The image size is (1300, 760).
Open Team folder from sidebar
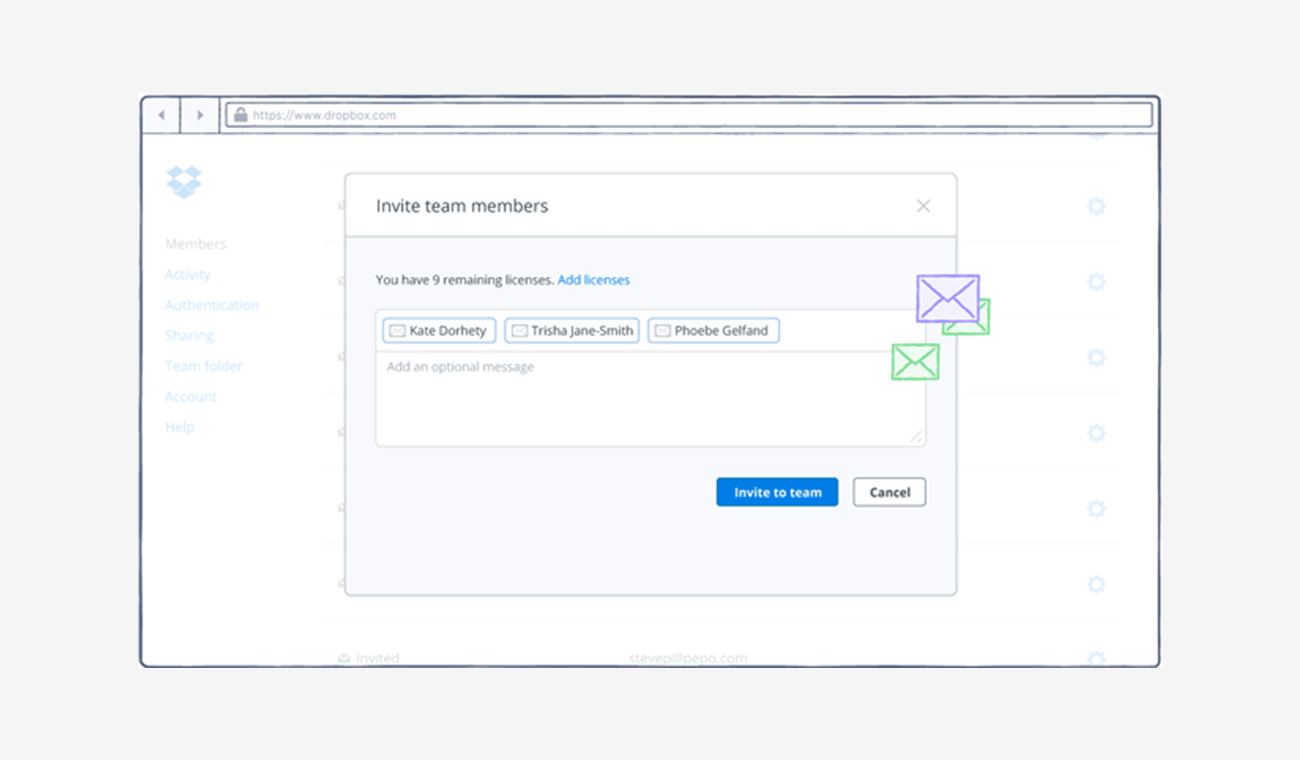[x=204, y=366]
